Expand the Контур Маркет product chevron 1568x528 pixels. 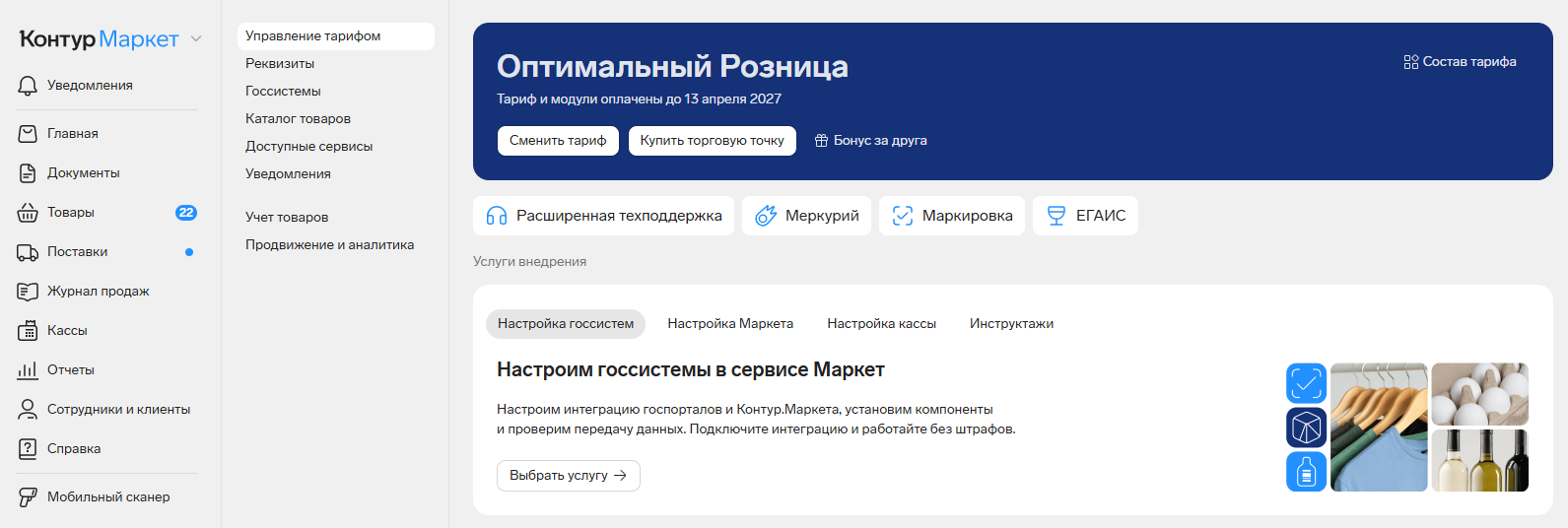pyautogui.click(x=196, y=39)
